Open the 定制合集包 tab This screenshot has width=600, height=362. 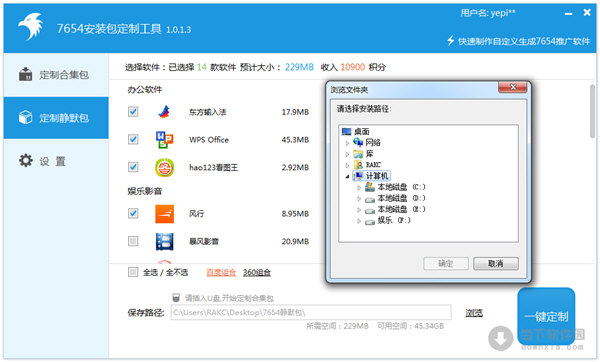coord(56,75)
